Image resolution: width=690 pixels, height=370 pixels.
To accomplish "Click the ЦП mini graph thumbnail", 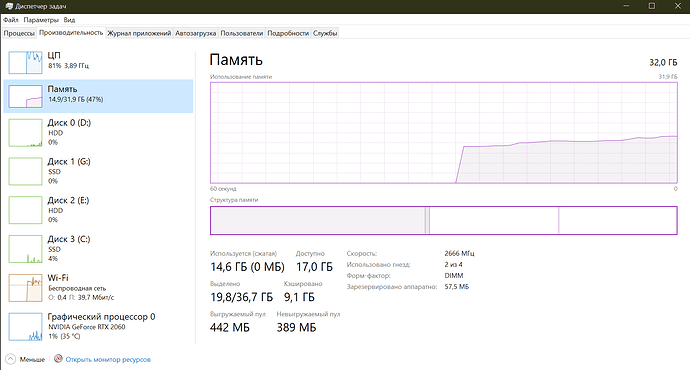I will click(26, 62).
